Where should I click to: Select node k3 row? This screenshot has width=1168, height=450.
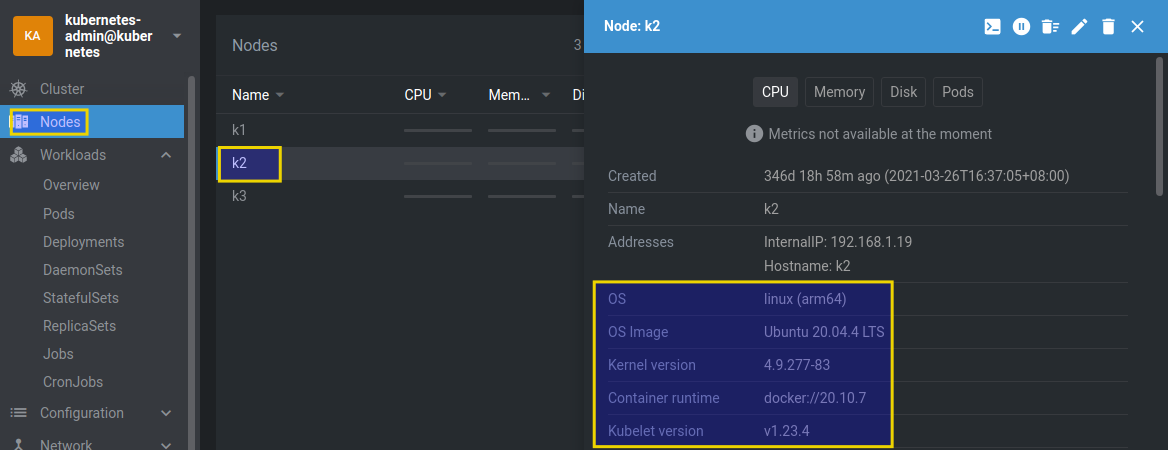pyautogui.click(x=400, y=196)
